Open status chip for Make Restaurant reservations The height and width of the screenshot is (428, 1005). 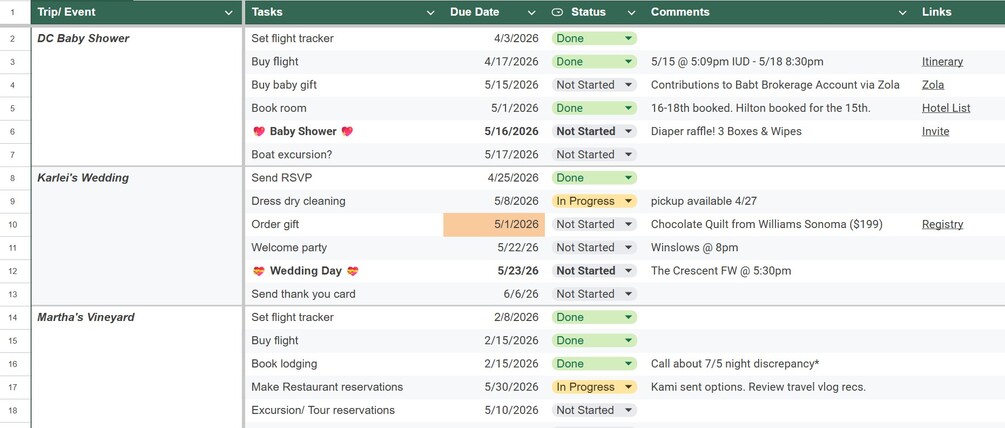click(594, 387)
